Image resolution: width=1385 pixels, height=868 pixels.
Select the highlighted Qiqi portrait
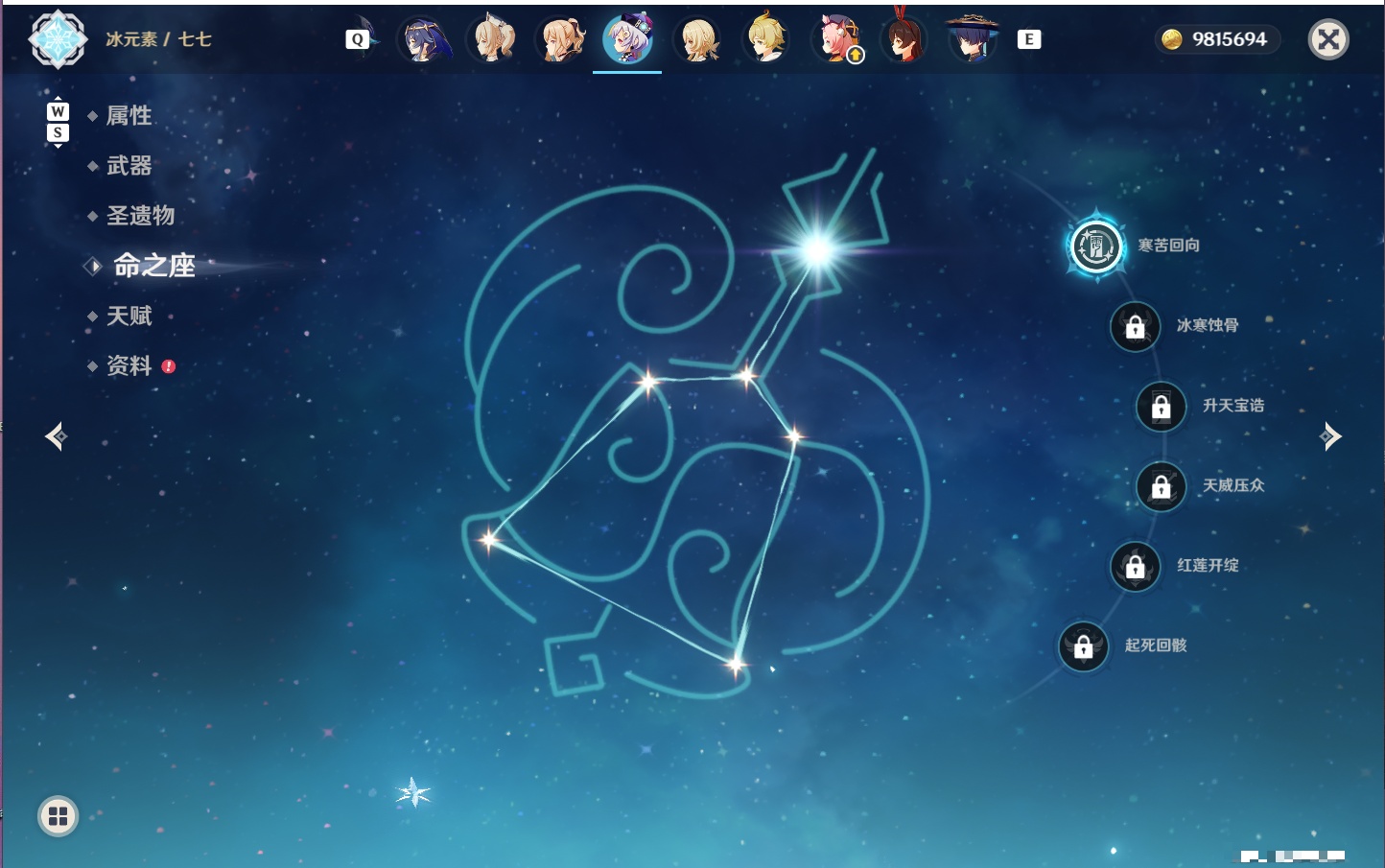point(628,40)
